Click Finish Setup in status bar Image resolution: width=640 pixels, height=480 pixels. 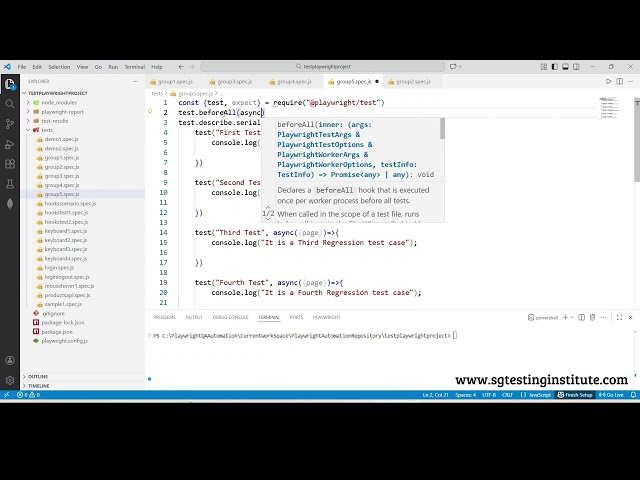pos(575,395)
